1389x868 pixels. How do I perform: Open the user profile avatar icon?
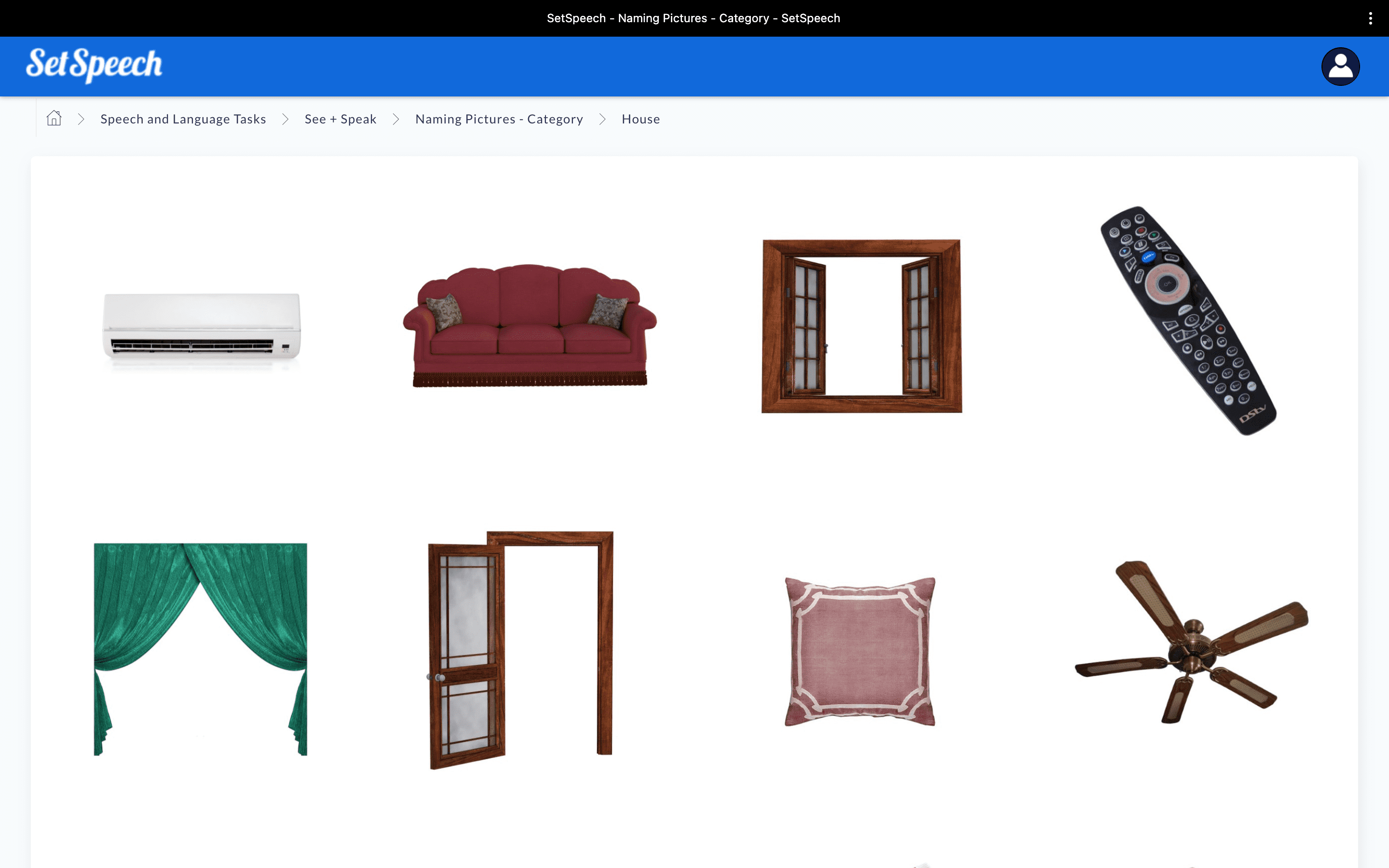click(1340, 67)
